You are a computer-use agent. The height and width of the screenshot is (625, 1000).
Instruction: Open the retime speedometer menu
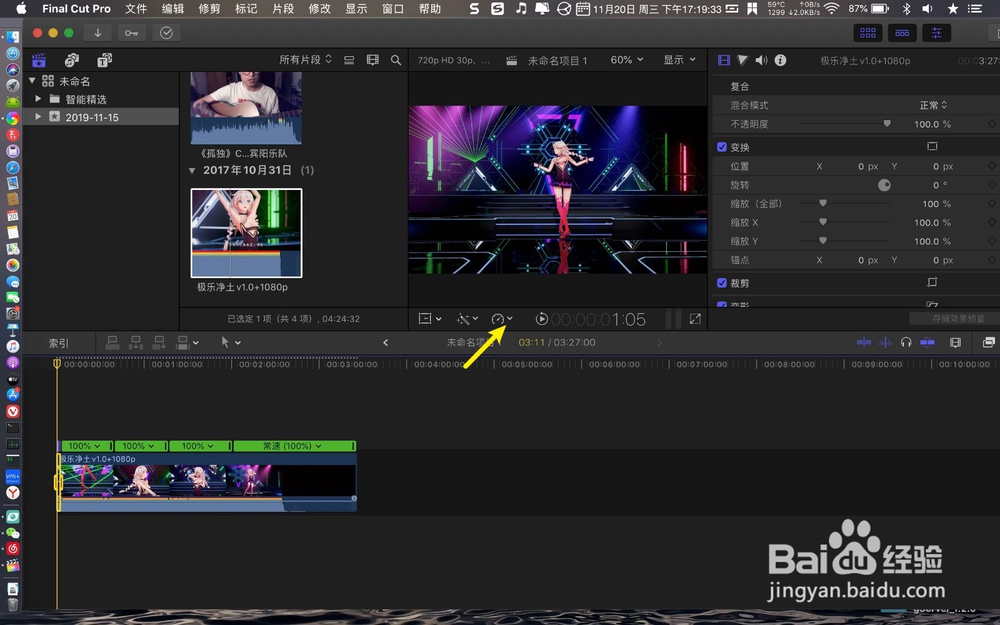[x=502, y=319]
